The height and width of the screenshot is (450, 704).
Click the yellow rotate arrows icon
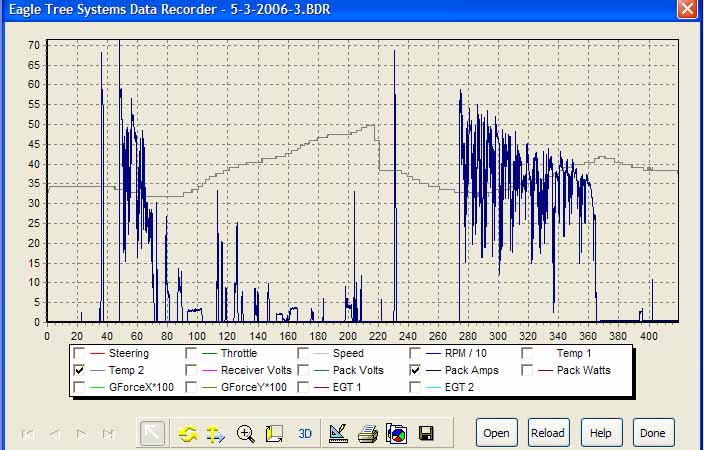(x=187, y=434)
